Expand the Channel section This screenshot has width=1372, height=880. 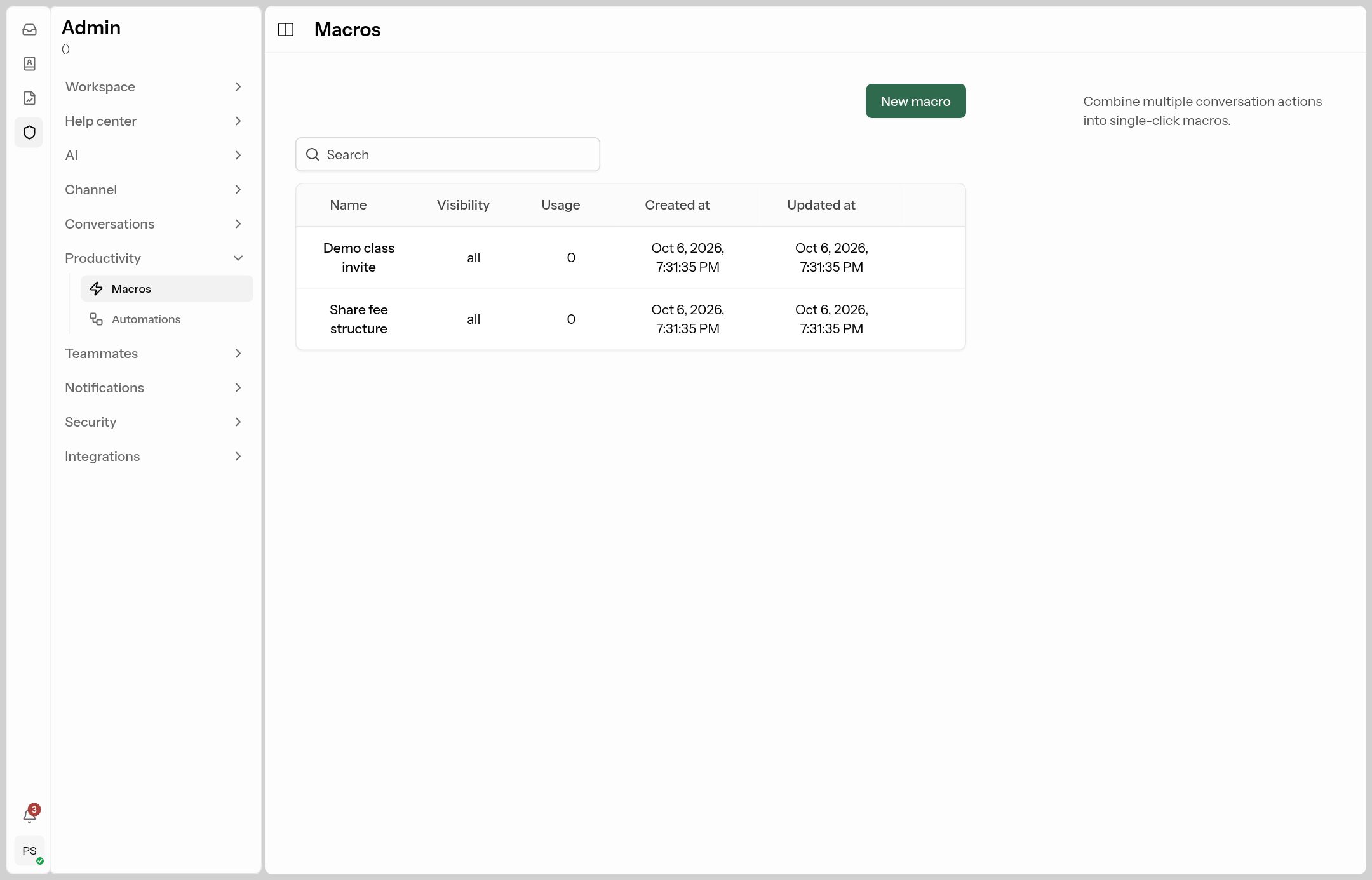click(x=154, y=189)
